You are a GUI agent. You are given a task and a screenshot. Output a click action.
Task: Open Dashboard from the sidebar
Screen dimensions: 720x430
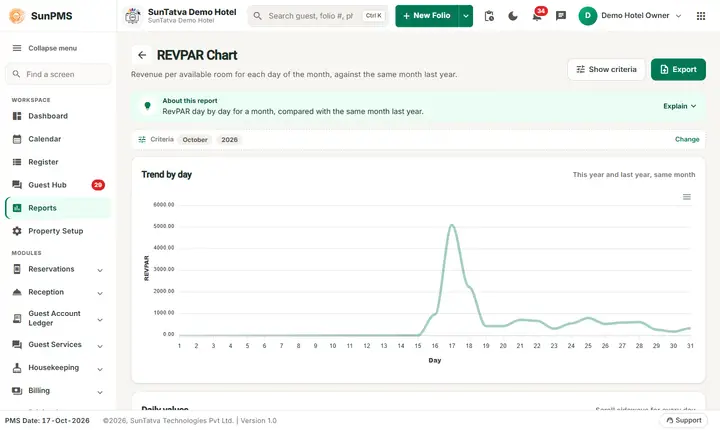tap(58, 116)
